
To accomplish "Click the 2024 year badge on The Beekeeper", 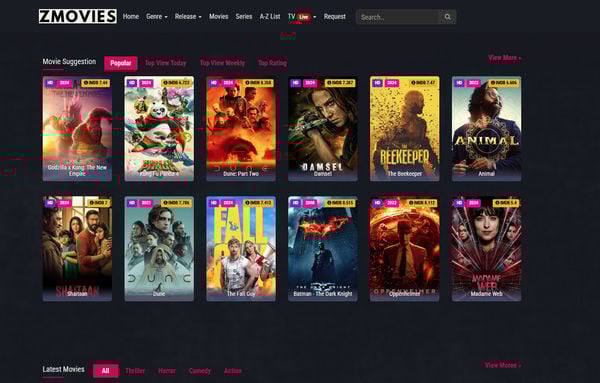I will click(392, 83).
